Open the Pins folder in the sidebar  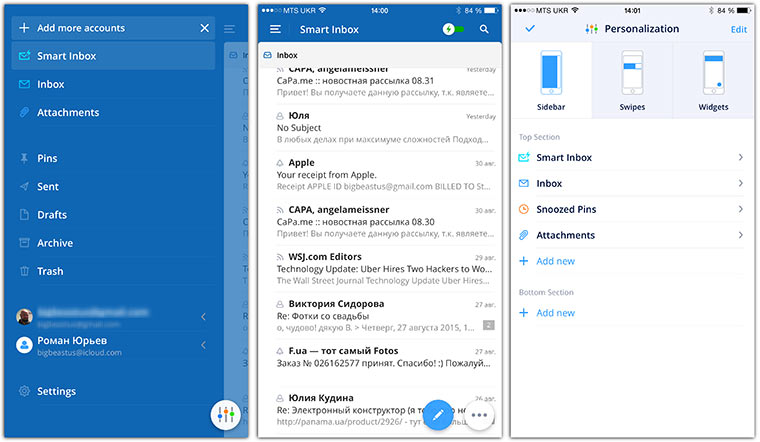[x=113, y=158]
